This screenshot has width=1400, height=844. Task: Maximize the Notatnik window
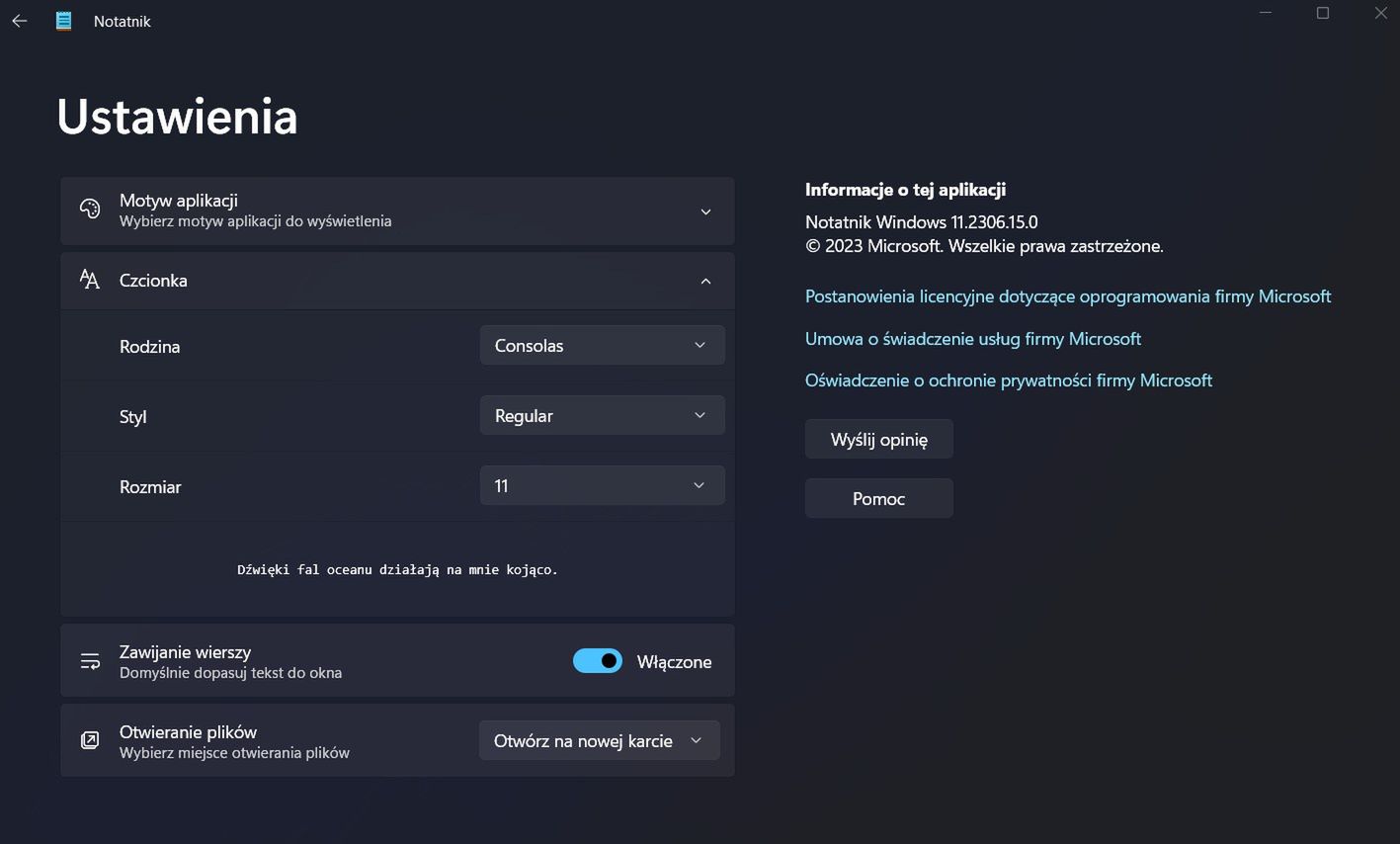[x=1323, y=13]
